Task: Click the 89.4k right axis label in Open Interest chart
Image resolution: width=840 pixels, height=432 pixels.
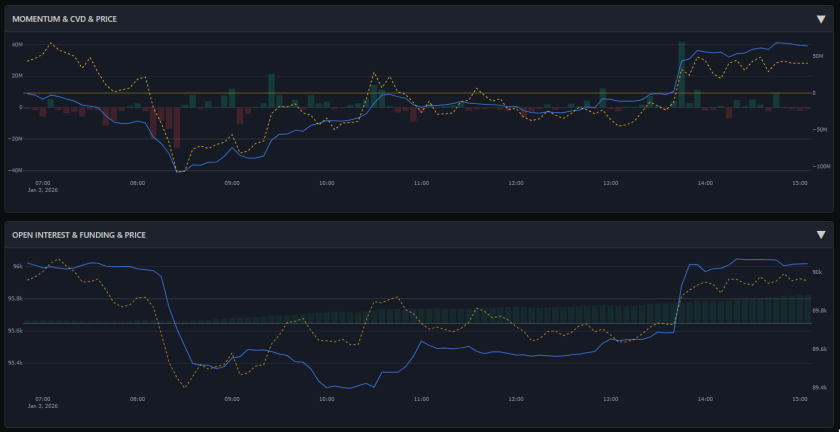Action: 819,387
